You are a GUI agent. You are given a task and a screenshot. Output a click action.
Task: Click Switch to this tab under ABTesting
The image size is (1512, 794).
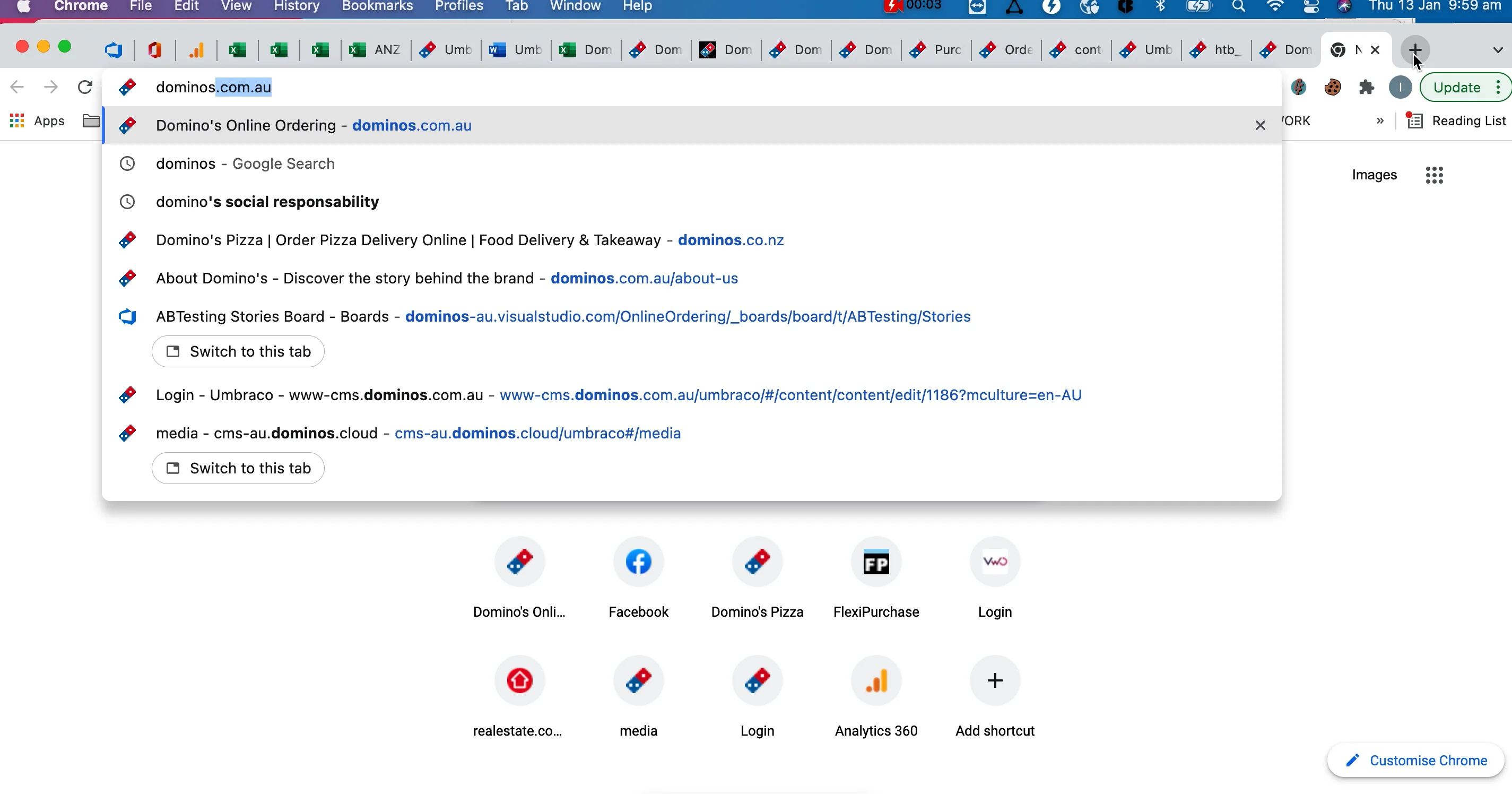point(238,351)
